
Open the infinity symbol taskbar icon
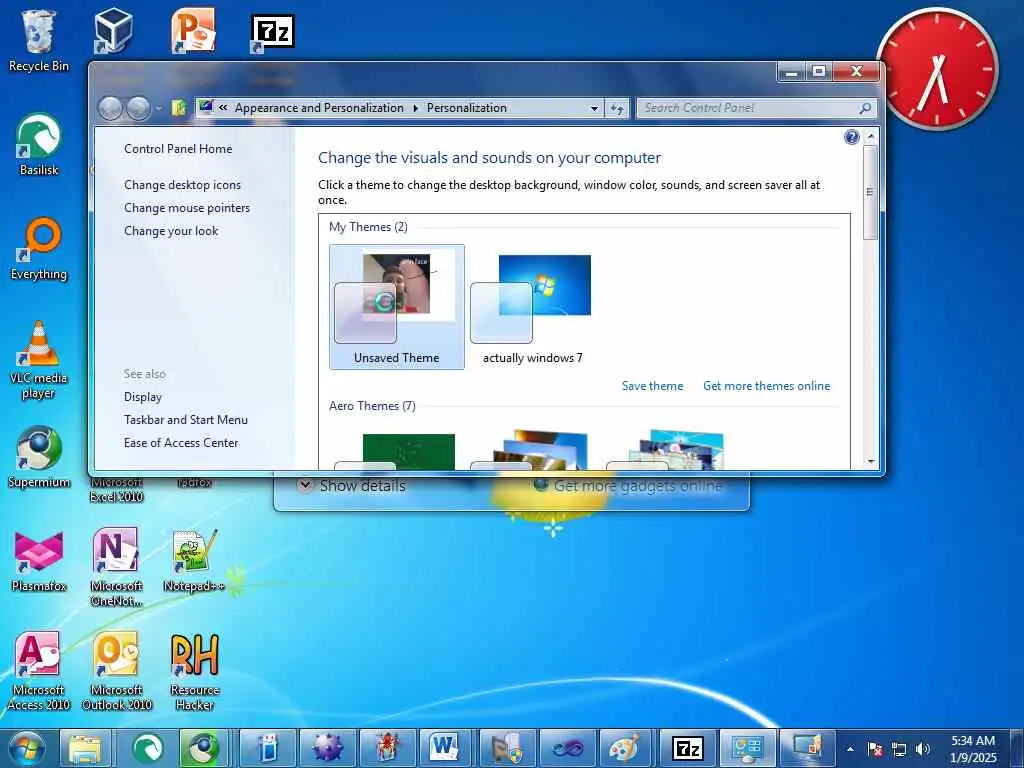tap(566, 748)
